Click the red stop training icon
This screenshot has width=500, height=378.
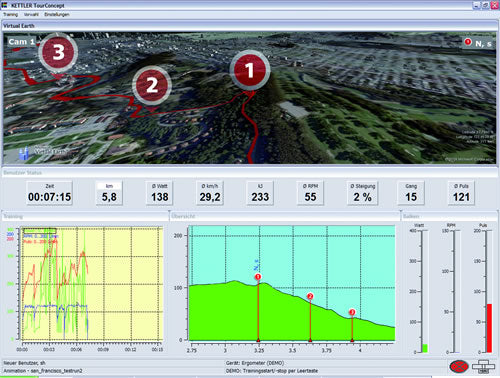pos(459,366)
